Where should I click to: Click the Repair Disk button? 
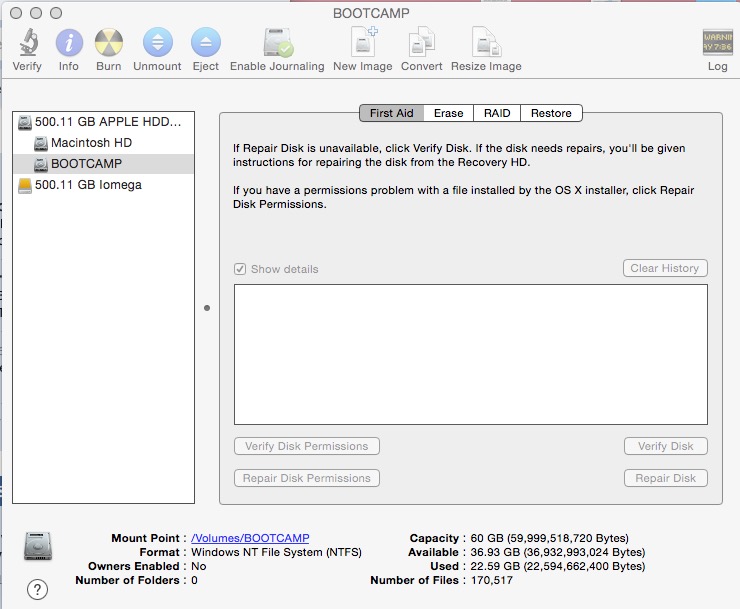pyautogui.click(x=665, y=478)
